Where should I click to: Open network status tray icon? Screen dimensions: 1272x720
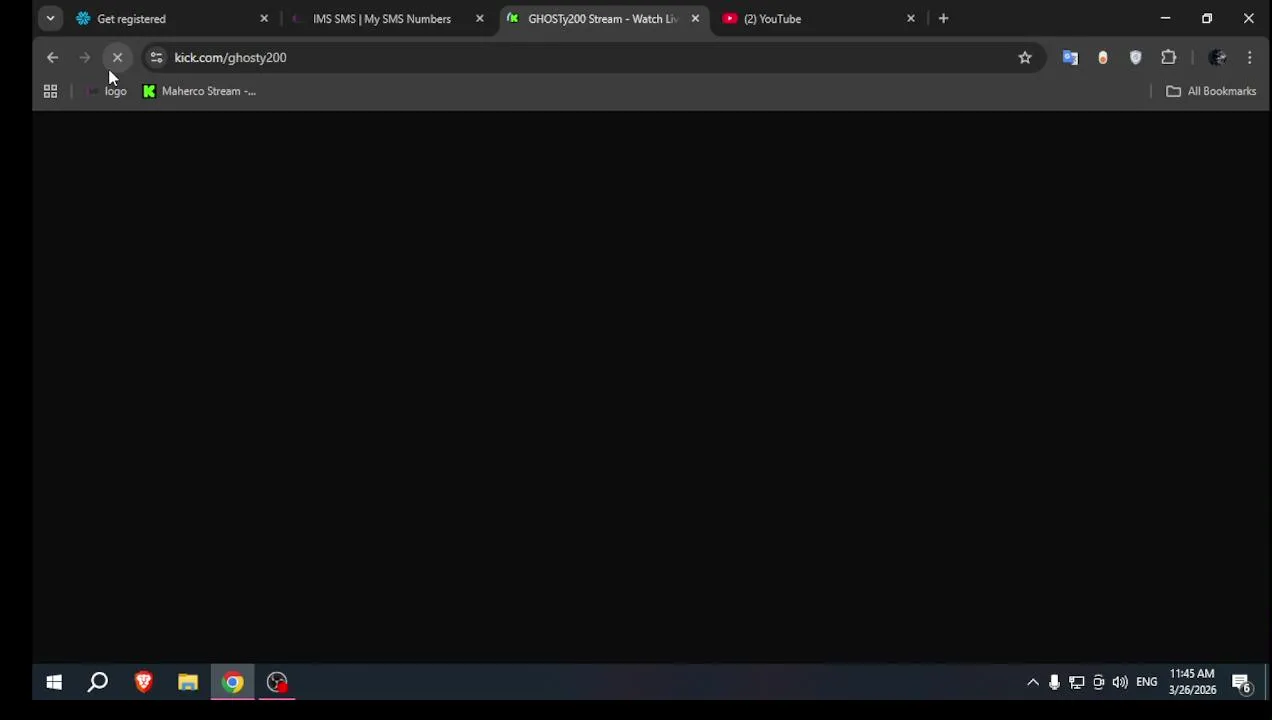1076,682
